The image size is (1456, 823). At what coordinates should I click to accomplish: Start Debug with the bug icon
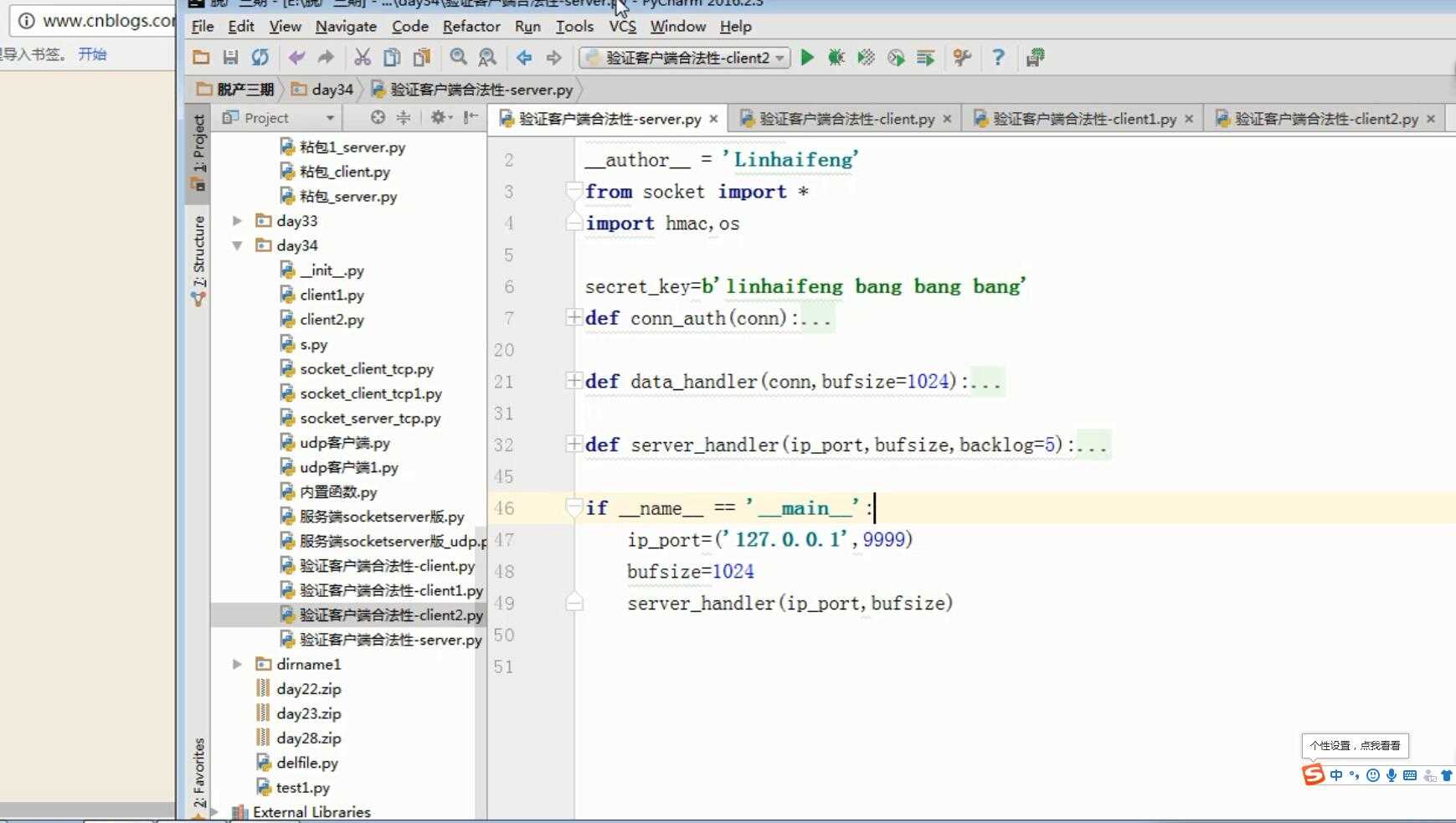(x=836, y=58)
